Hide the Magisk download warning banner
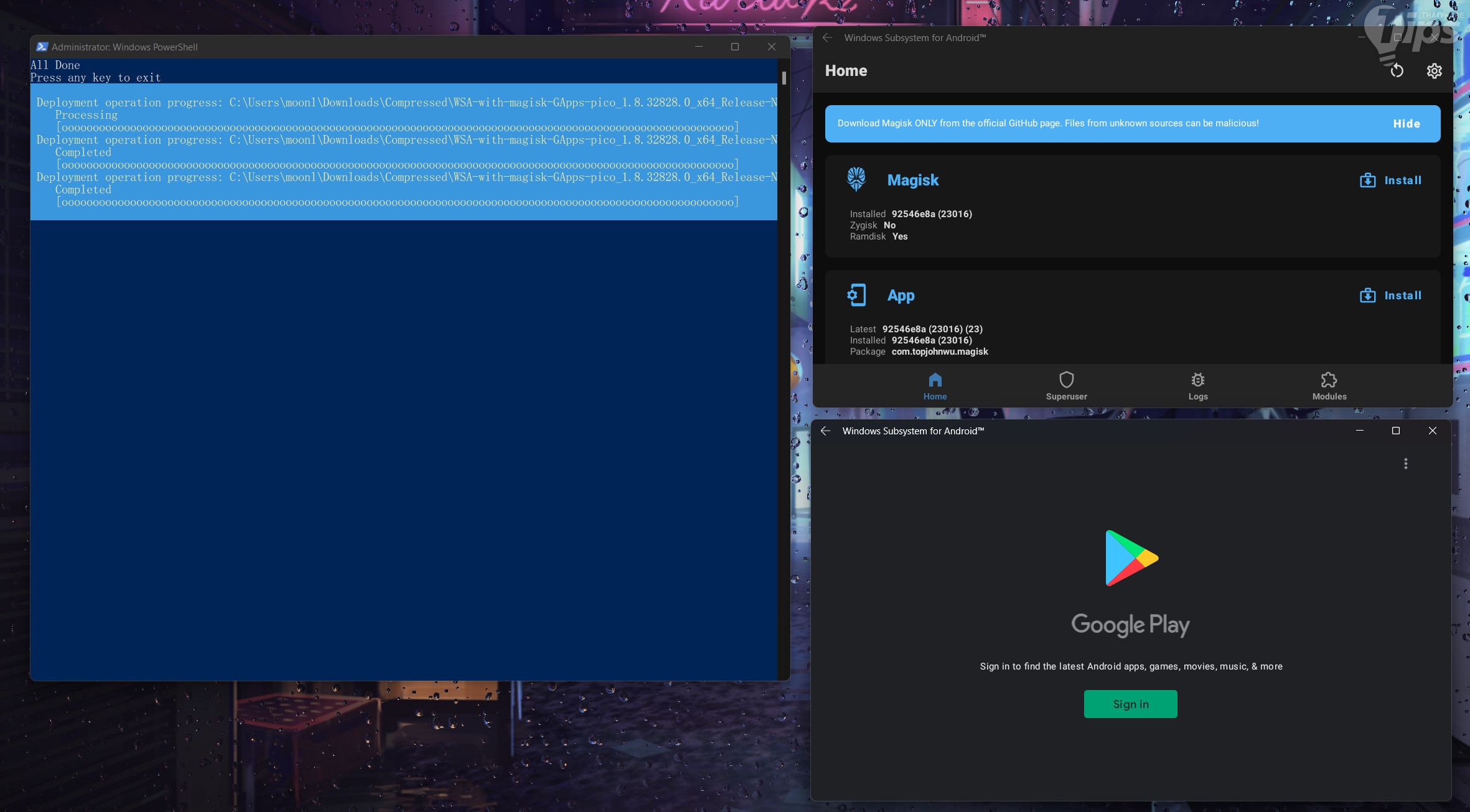1470x812 pixels. pos(1407,124)
